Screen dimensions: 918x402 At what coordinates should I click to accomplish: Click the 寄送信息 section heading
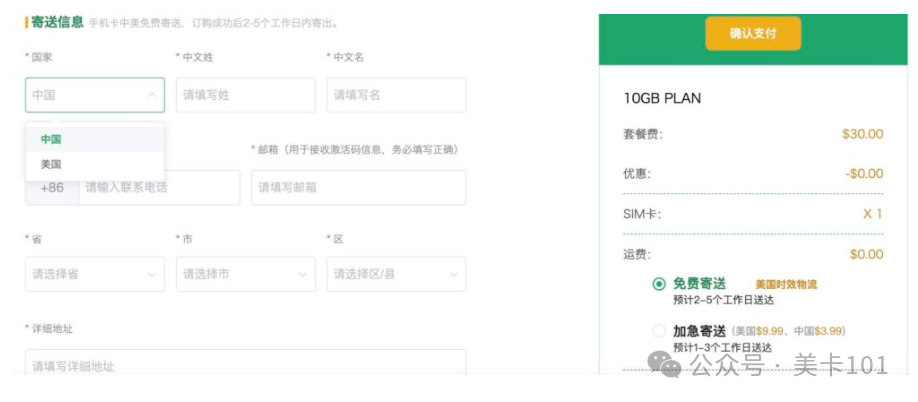57,23
